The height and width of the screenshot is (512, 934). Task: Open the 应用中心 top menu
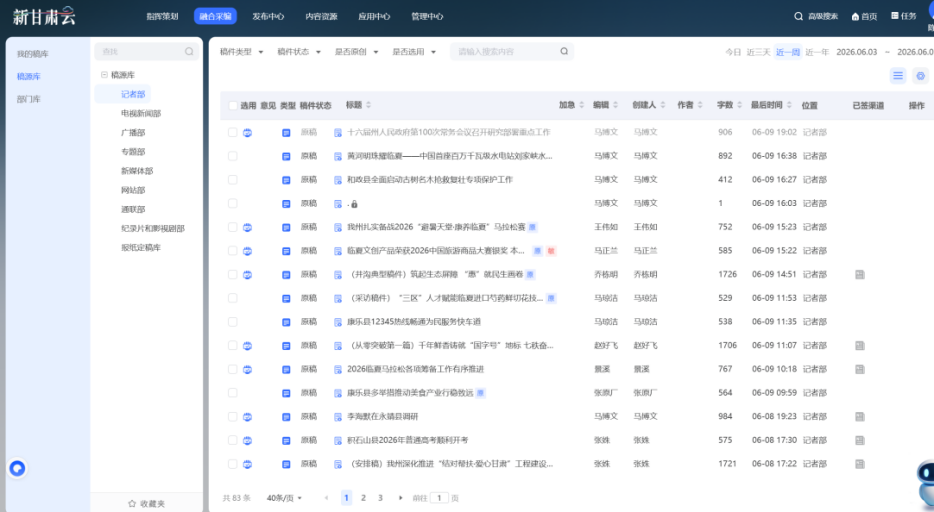point(374,17)
